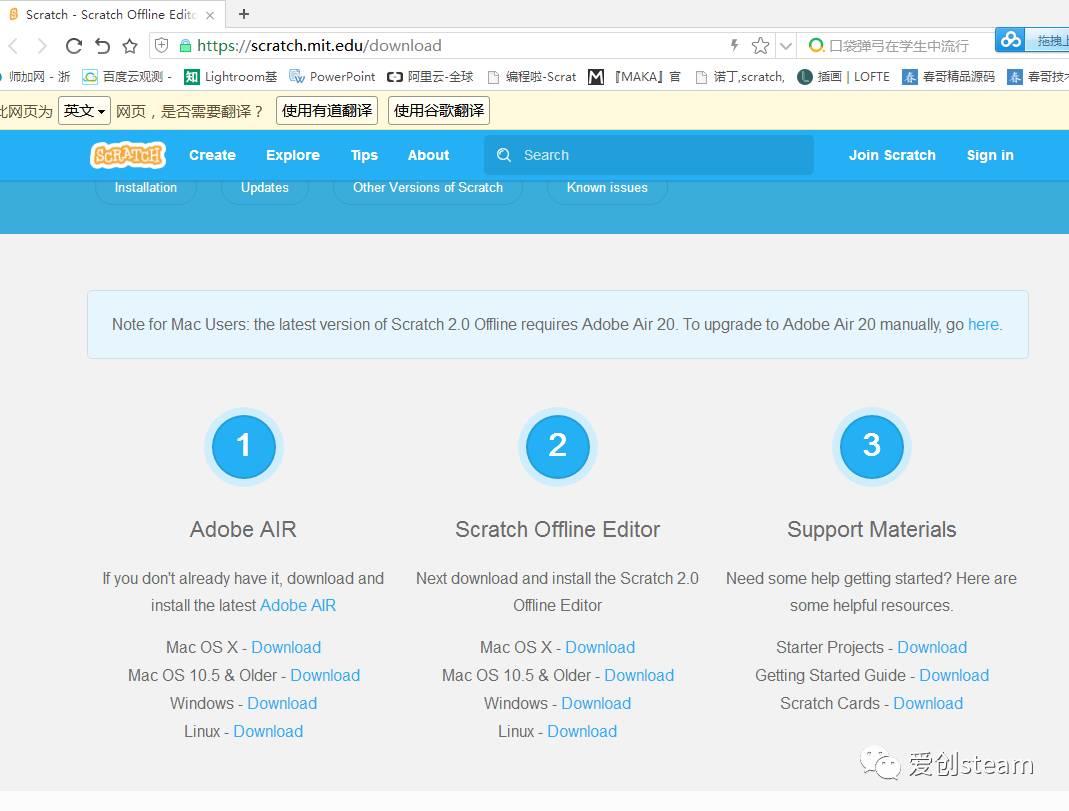Click the shield security icon in the address bar

[162, 45]
